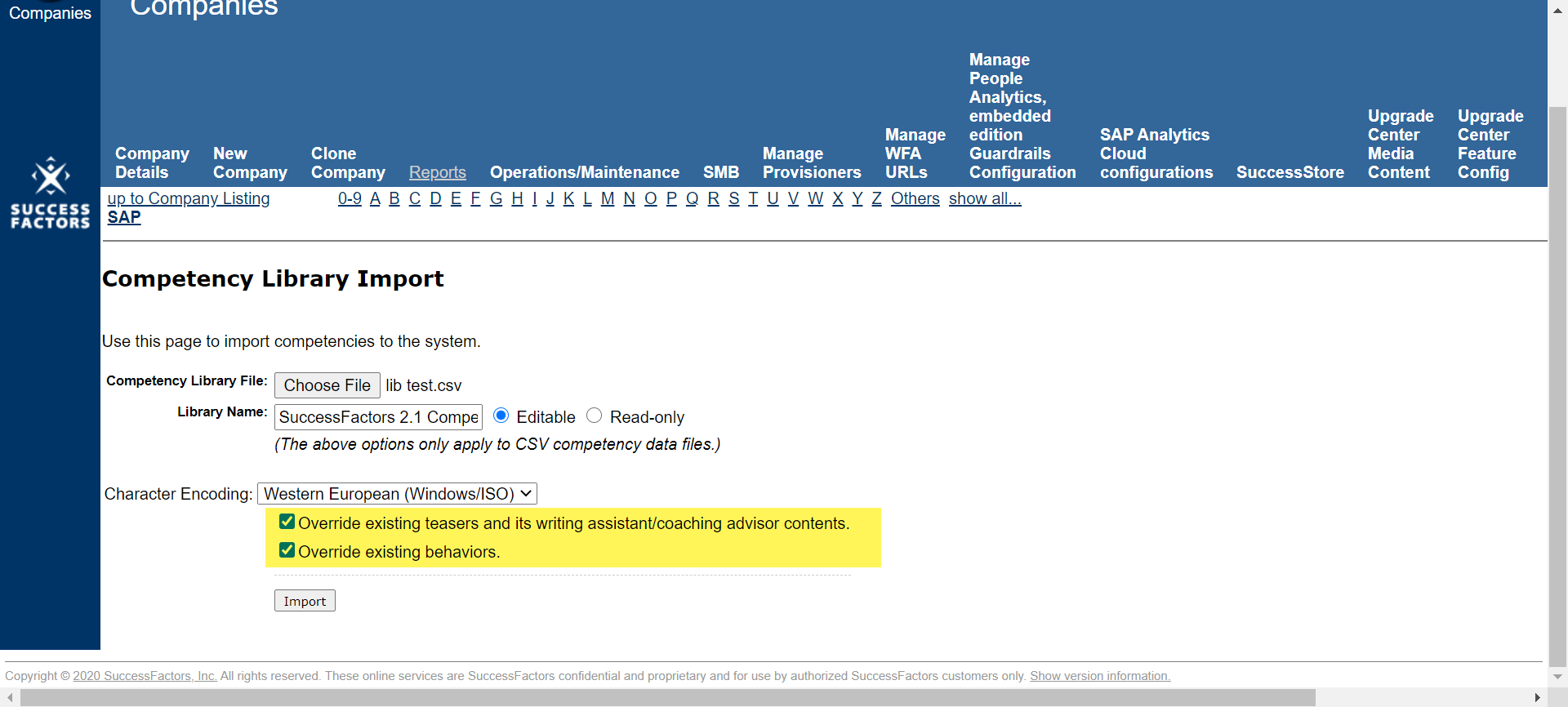Open the SAP company link
Image resolution: width=1568 pixels, height=707 pixels.
124,217
